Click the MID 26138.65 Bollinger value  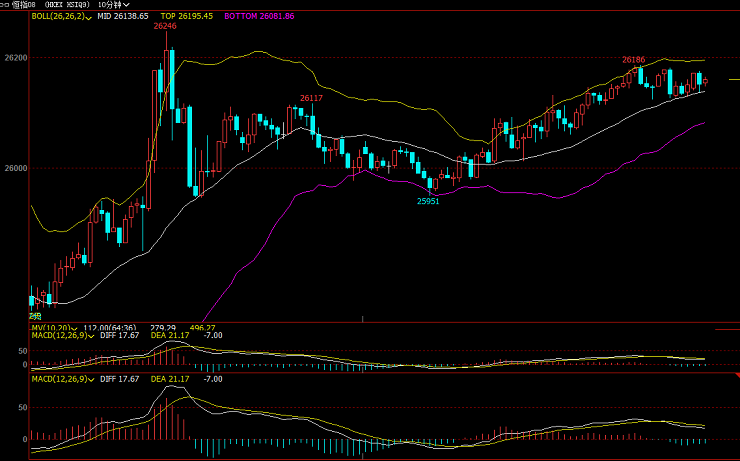pos(123,17)
